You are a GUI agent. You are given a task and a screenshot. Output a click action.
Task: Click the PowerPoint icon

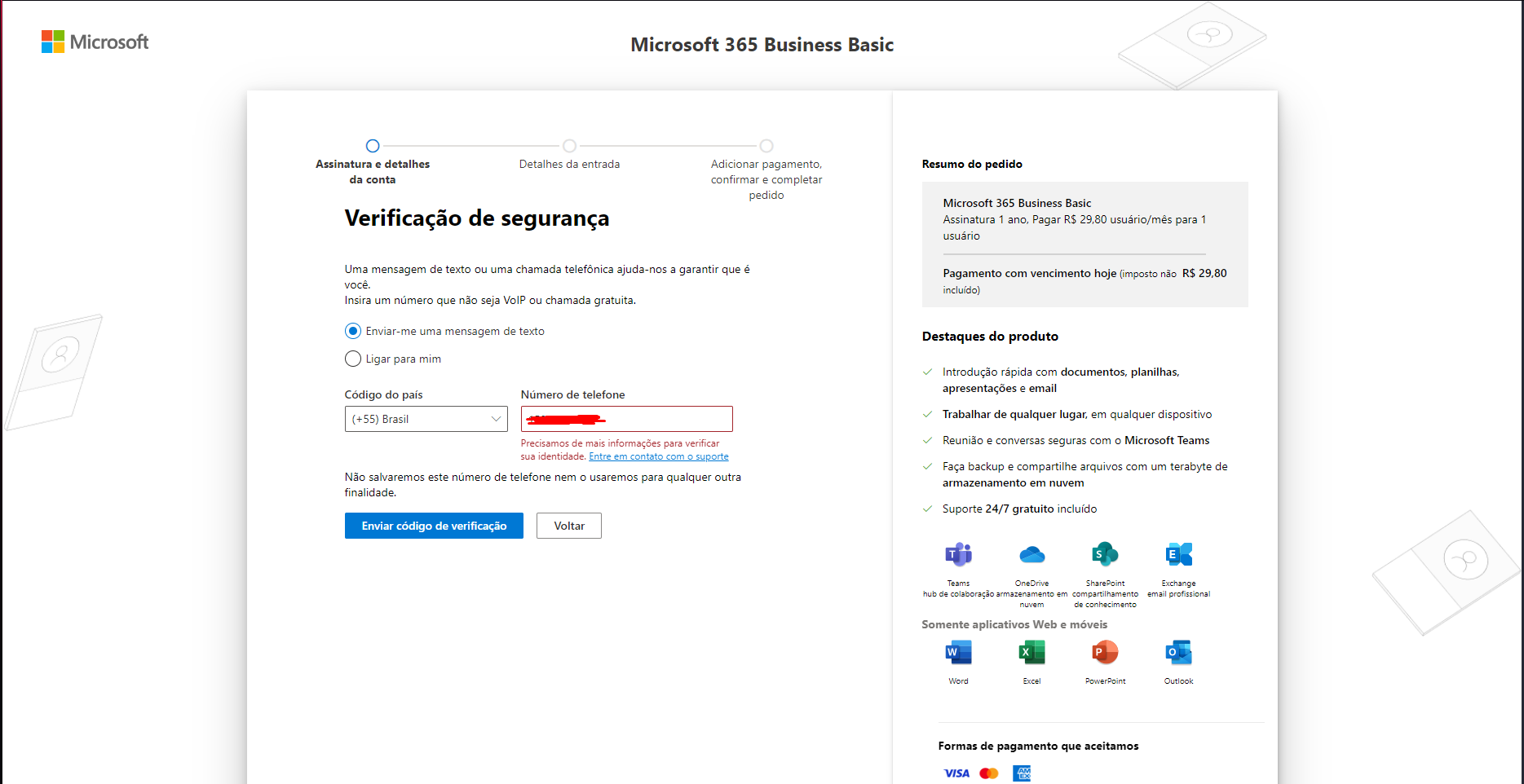(x=1105, y=653)
